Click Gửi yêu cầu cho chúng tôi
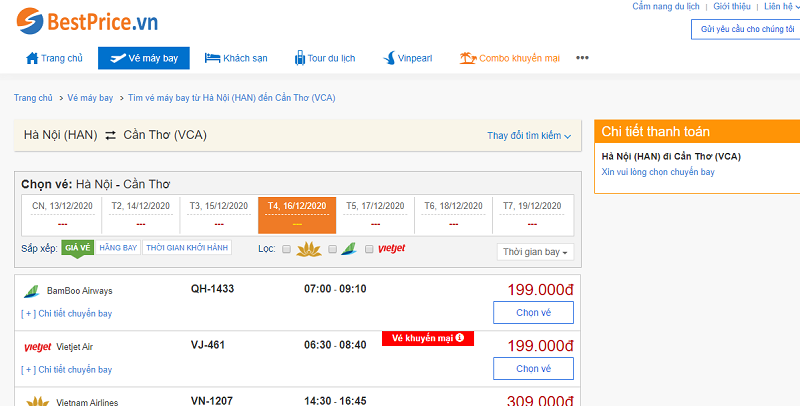Screen dimensions: 800x406 click(745, 29)
